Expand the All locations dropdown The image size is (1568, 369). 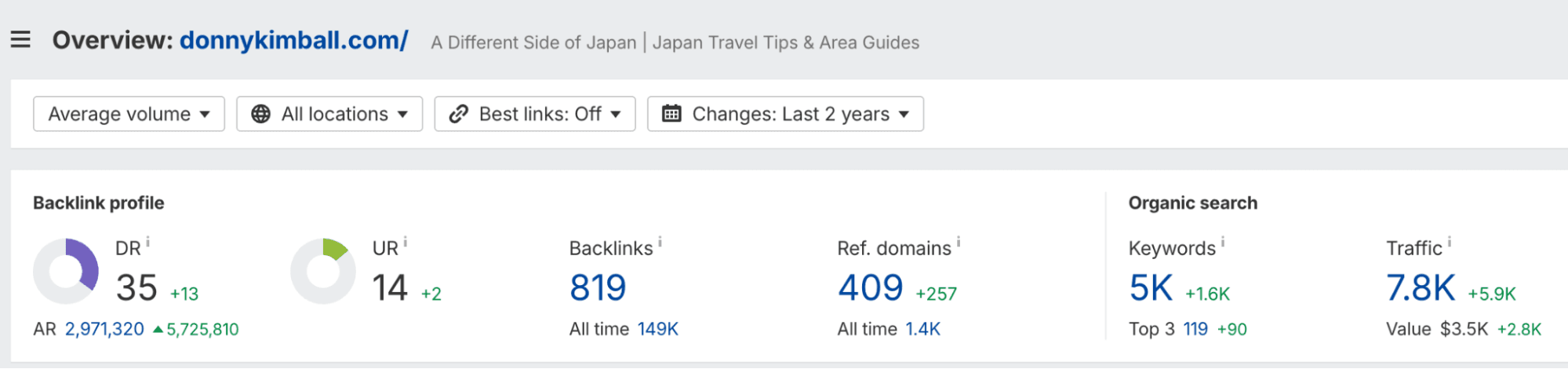329,114
